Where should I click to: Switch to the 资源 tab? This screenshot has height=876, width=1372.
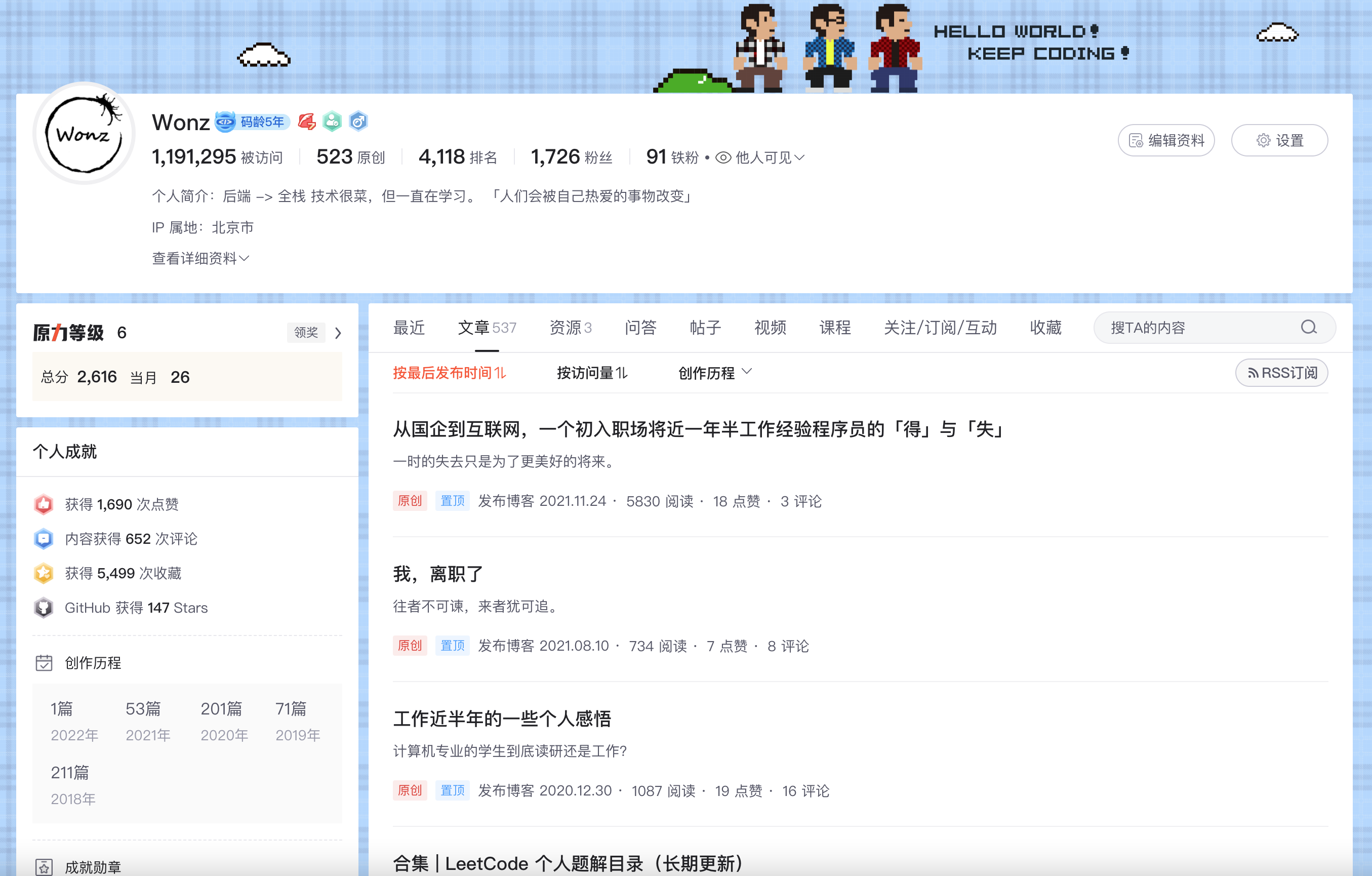pyautogui.click(x=570, y=328)
